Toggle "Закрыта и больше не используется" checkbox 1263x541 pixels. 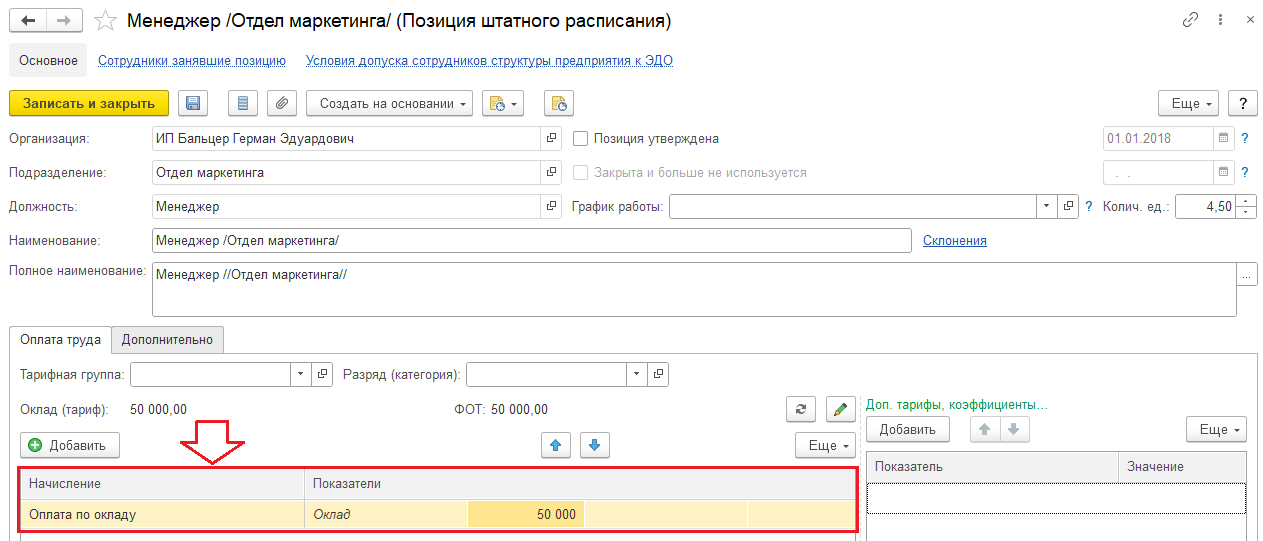(580, 172)
